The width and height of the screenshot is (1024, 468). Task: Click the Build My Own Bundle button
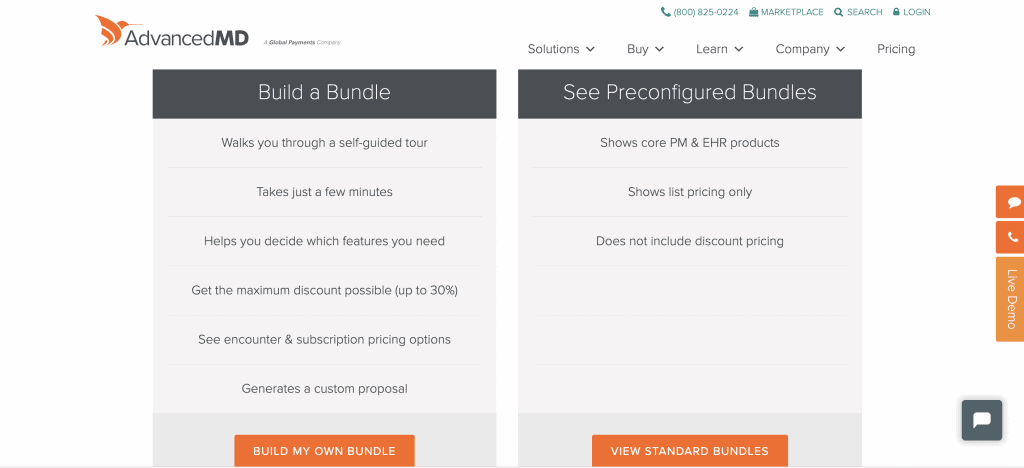[324, 451]
